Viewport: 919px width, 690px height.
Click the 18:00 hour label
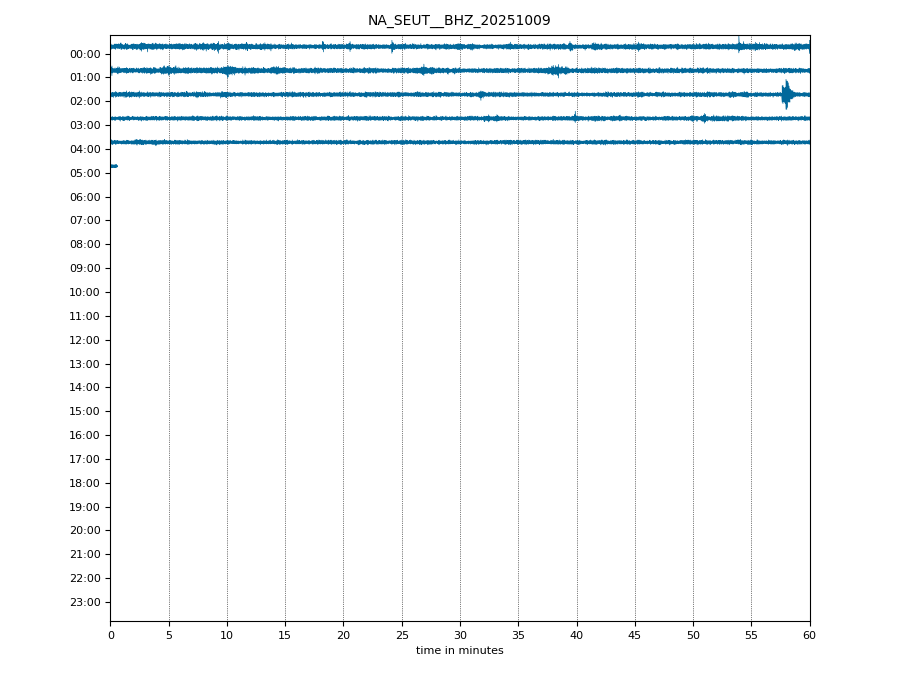[85, 483]
